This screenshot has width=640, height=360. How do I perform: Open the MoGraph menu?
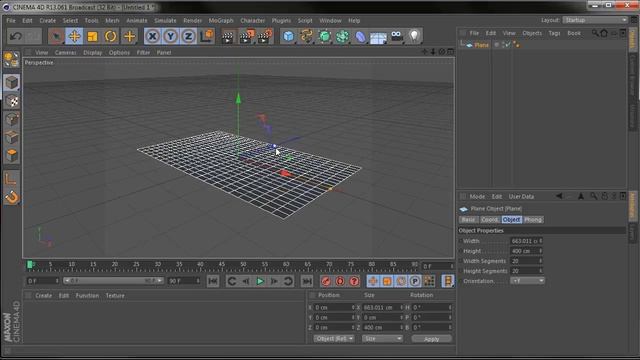pos(221,20)
